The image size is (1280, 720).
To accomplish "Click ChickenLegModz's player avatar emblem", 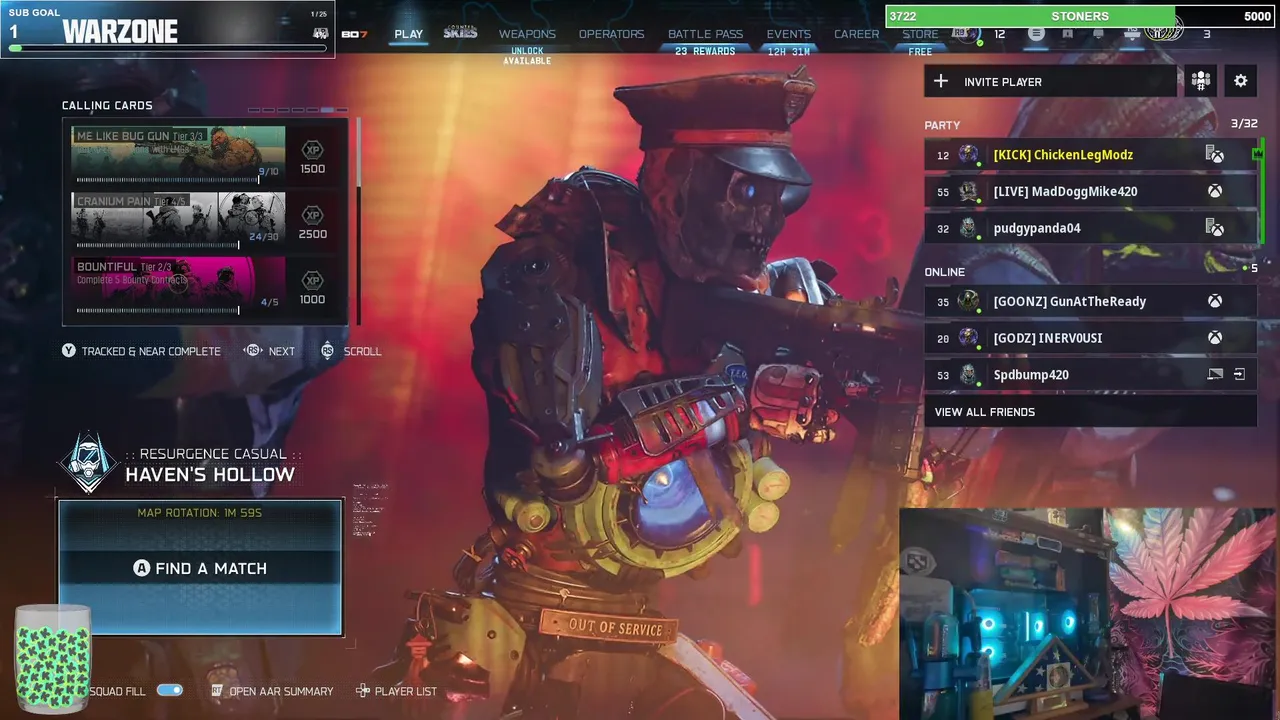I will point(968,154).
